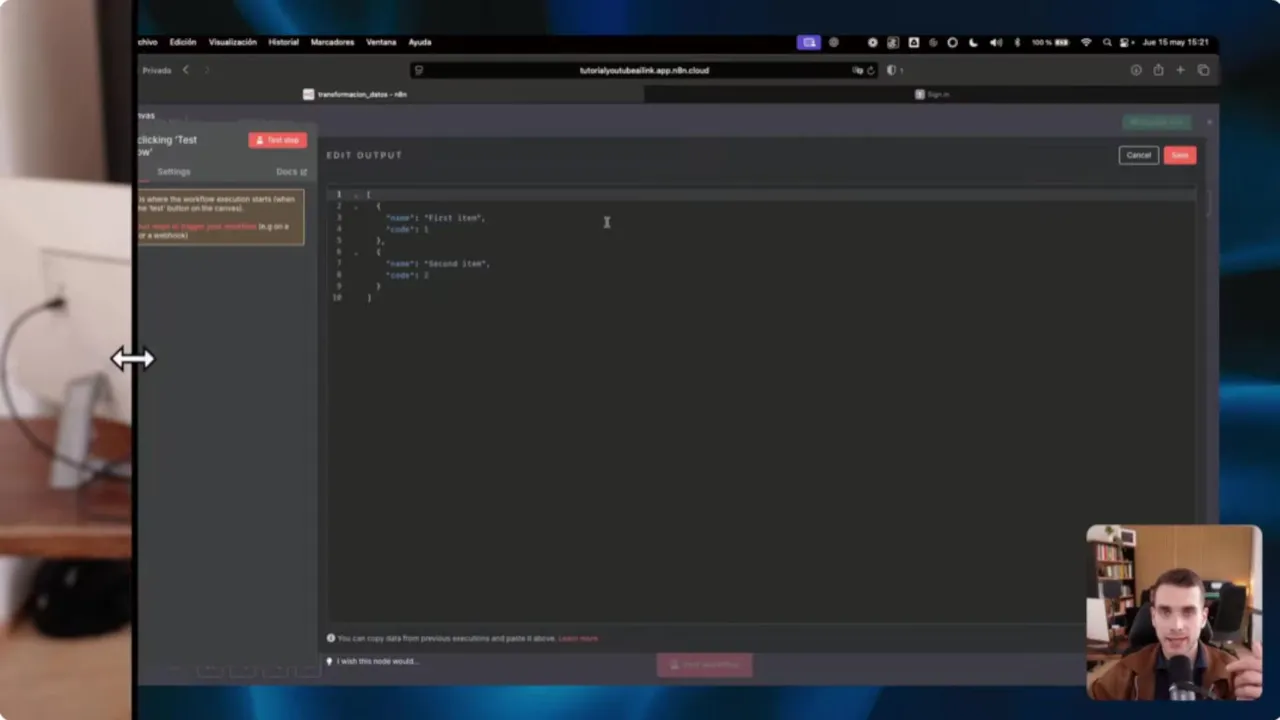
Task: Open the Bluetooth menu bar icon
Action: [1017, 42]
